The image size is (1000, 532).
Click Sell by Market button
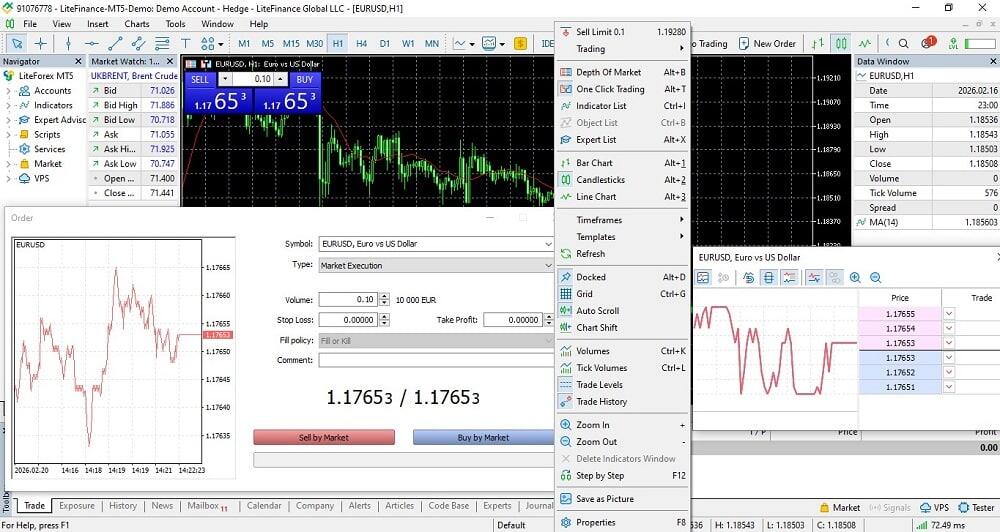click(x=324, y=437)
